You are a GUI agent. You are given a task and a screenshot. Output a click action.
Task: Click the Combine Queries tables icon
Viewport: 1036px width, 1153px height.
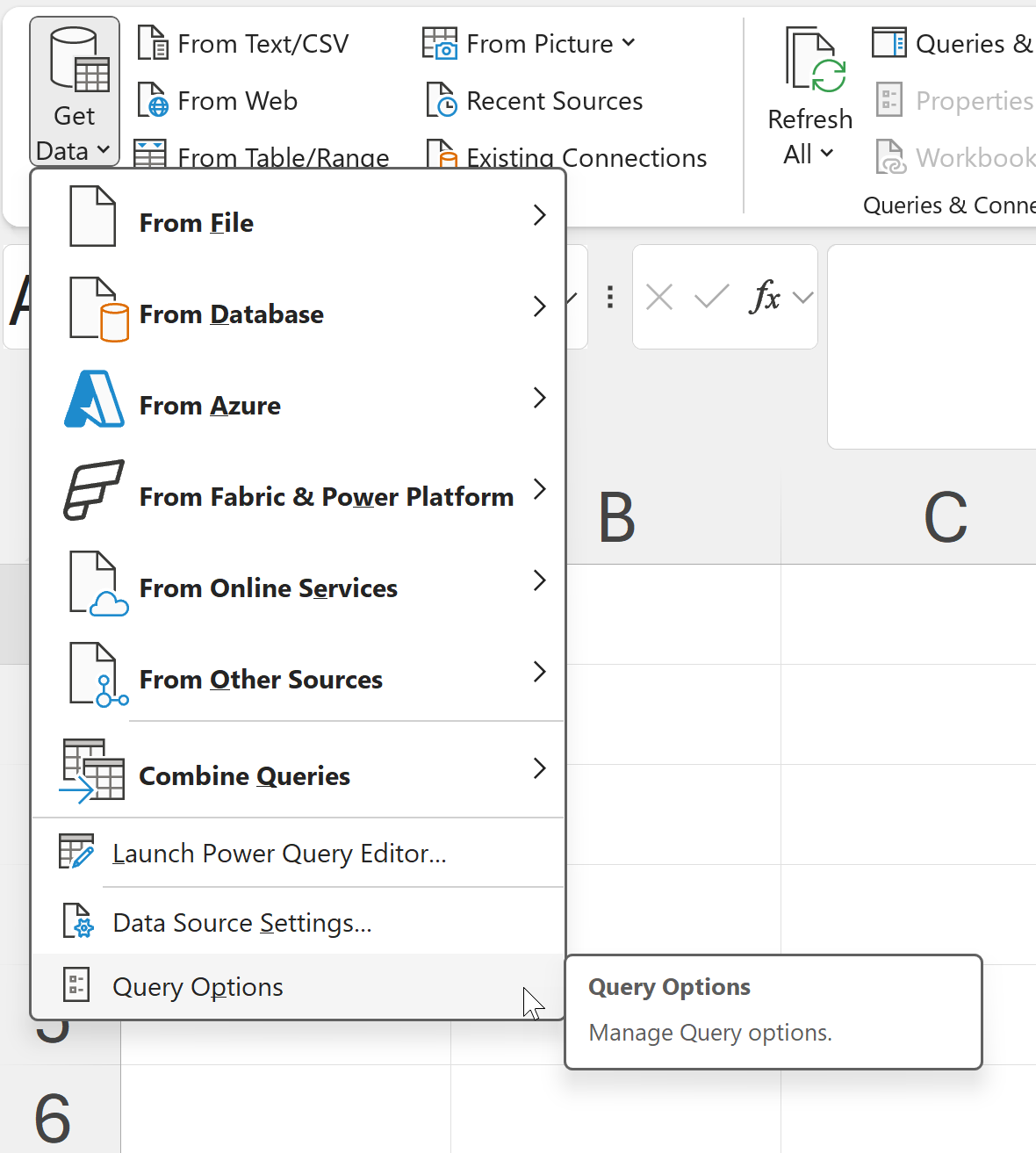point(92,770)
